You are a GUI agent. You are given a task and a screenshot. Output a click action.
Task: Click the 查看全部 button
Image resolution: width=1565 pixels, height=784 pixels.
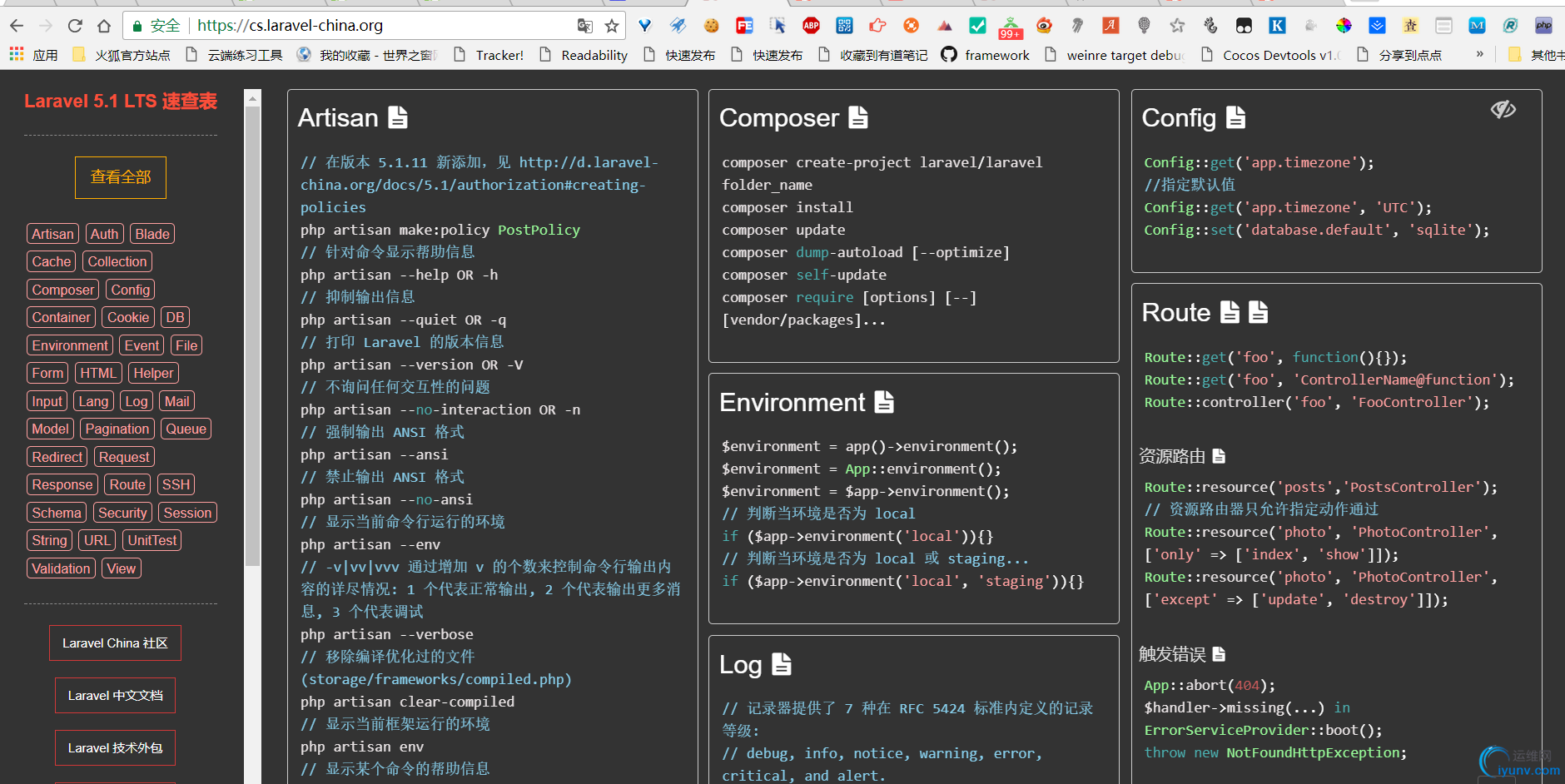click(x=121, y=177)
